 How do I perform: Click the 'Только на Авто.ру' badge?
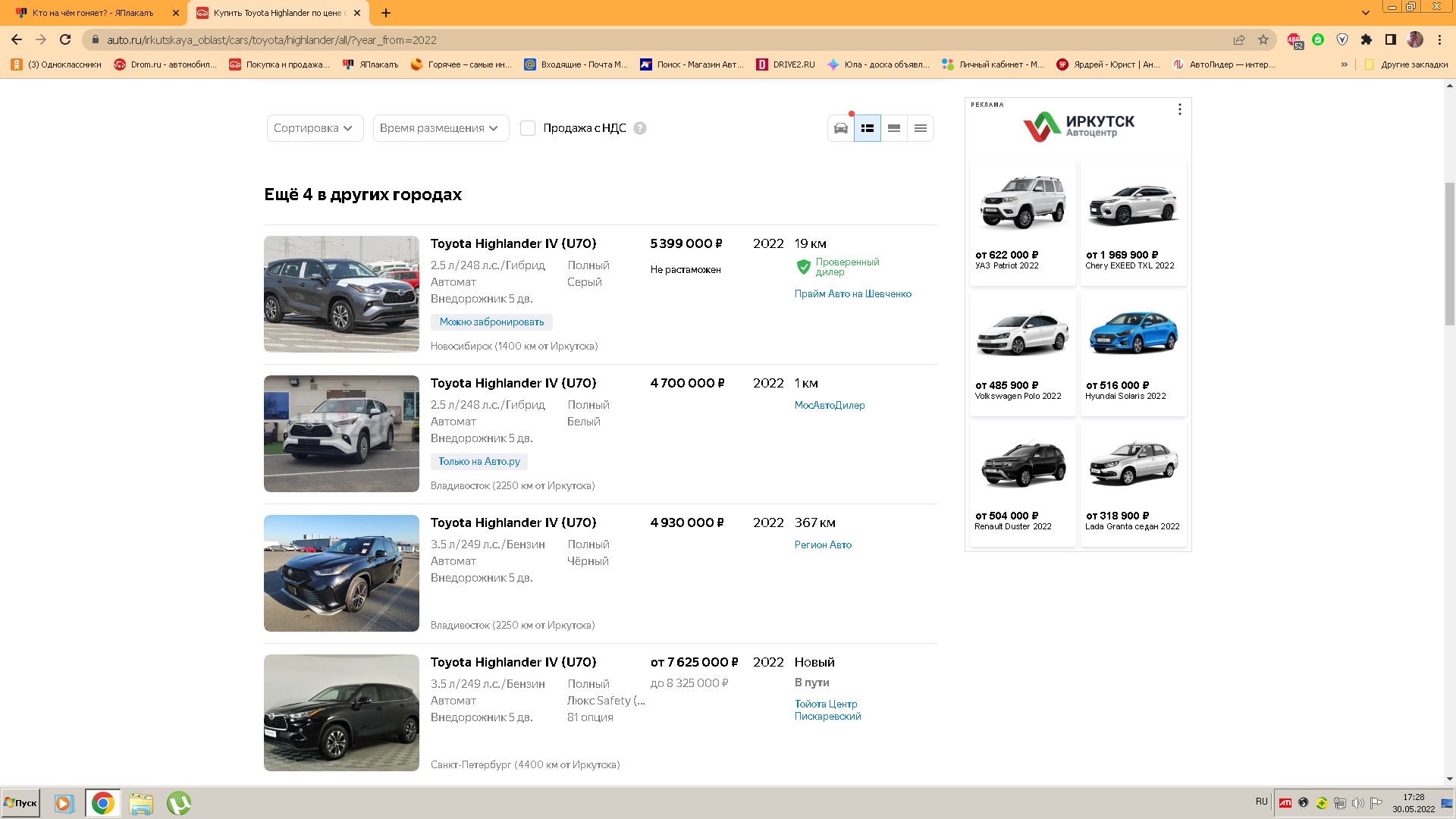(x=479, y=462)
